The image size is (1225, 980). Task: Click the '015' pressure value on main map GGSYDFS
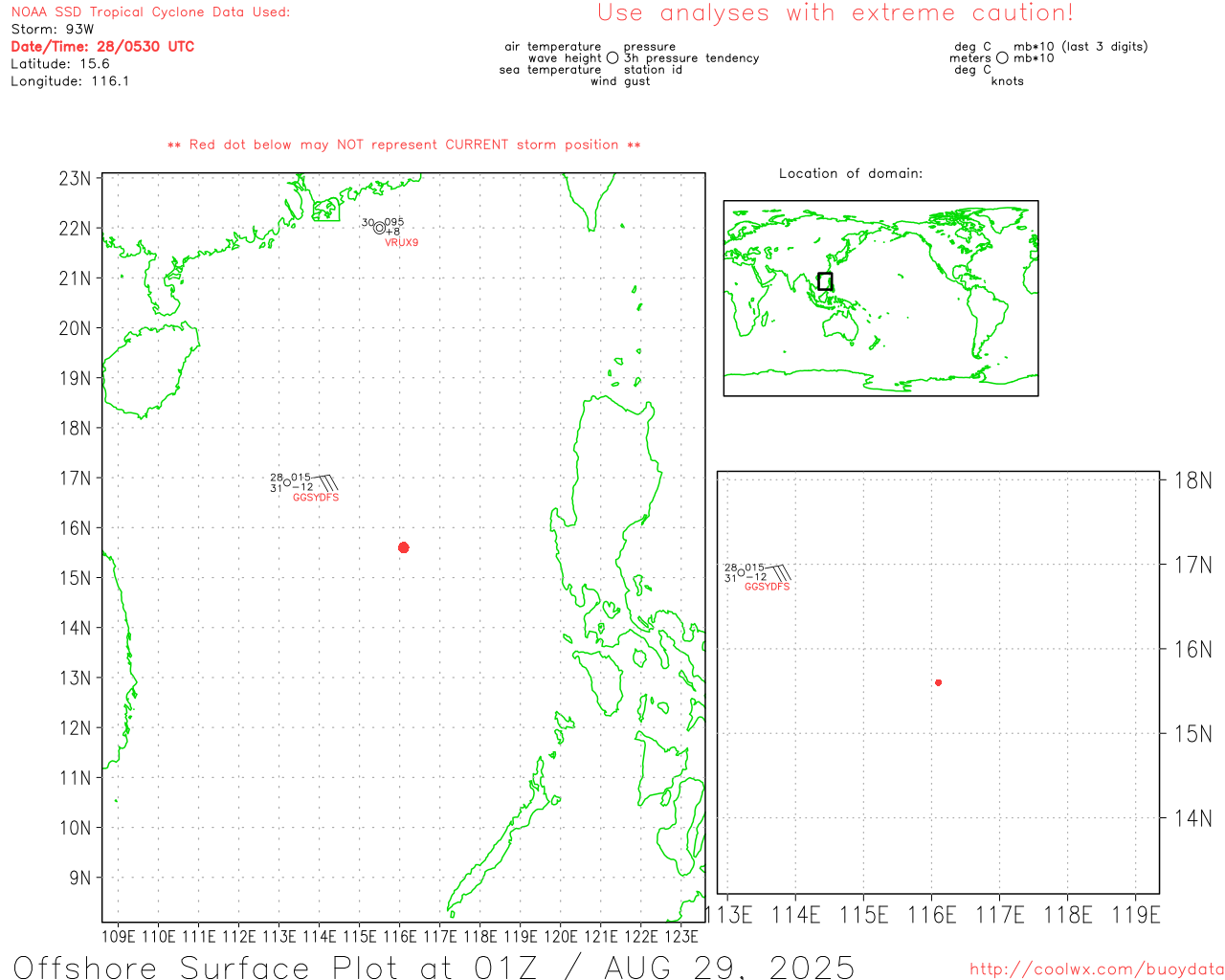301,478
